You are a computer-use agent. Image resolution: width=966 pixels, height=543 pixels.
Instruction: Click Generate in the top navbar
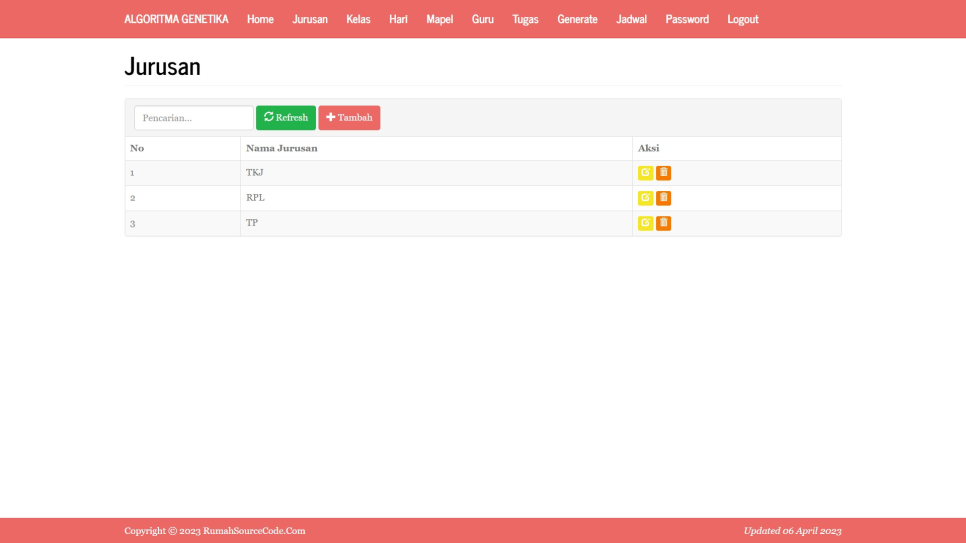click(x=577, y=19)
